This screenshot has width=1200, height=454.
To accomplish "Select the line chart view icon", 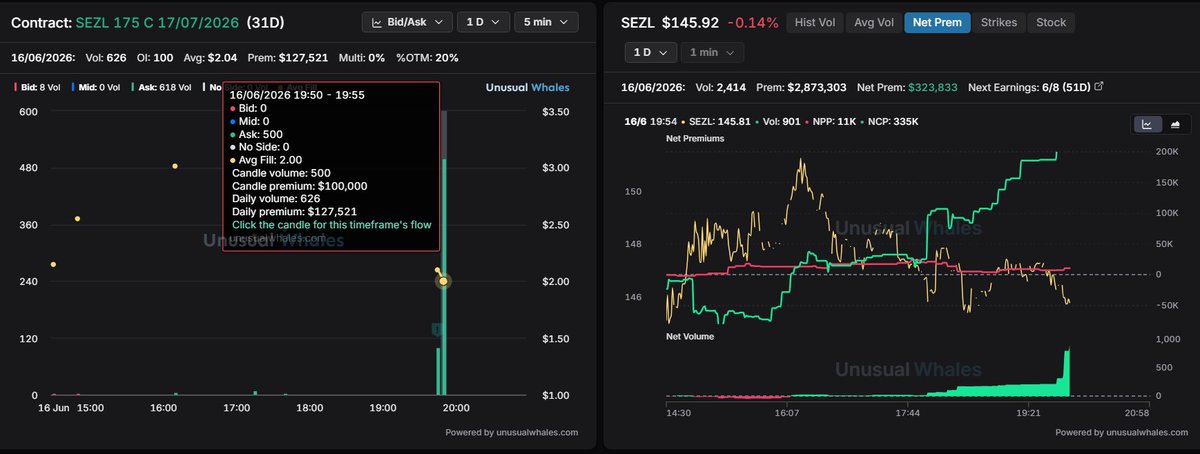I will coord(1146,124).
